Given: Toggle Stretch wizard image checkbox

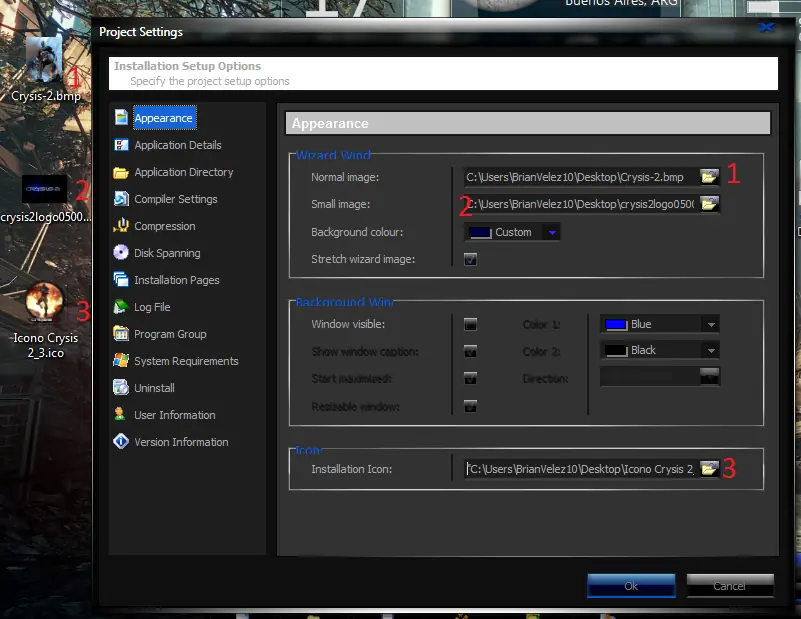Looking at the screenshot, I should coord(470,260).
